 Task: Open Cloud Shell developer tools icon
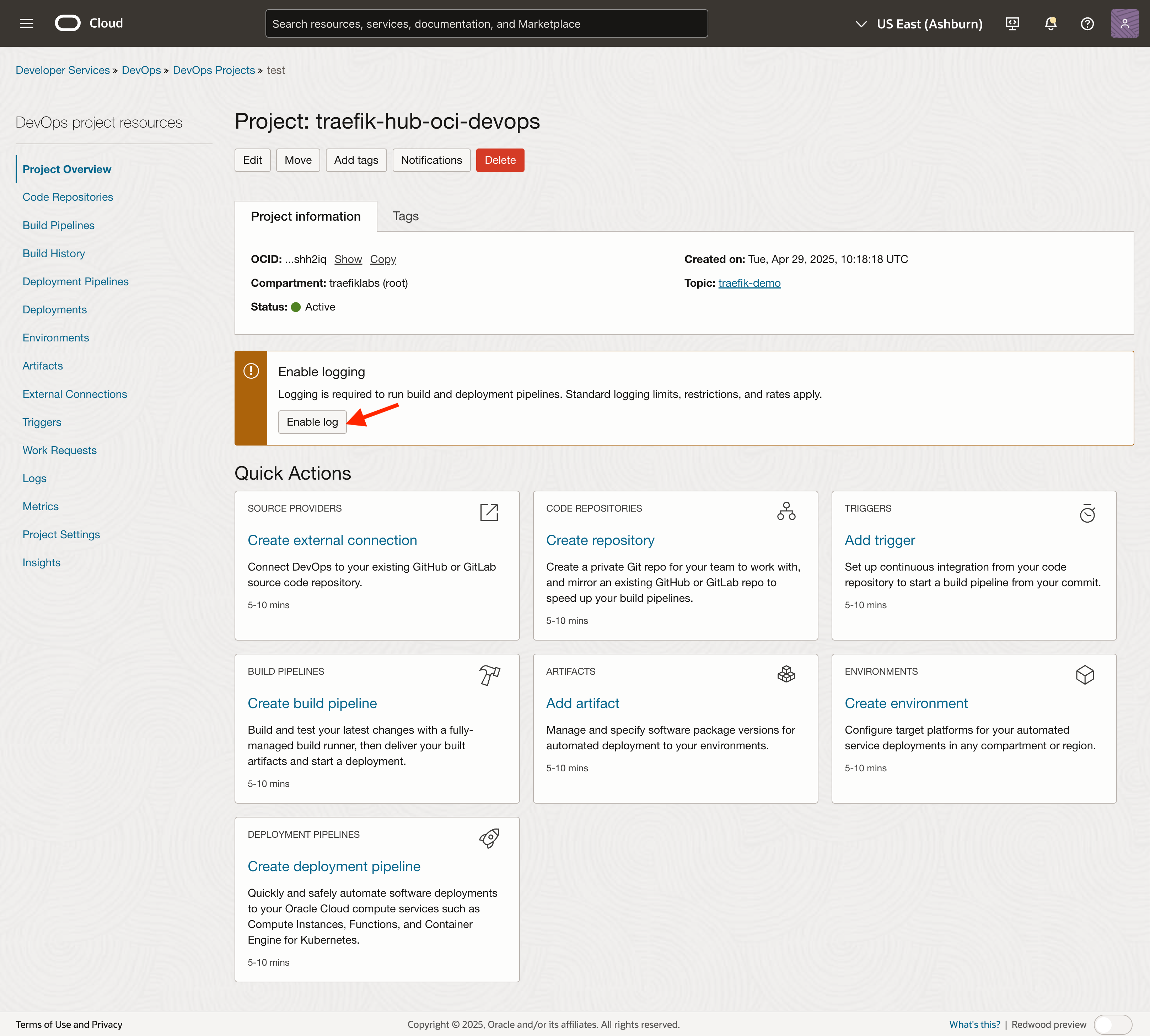pos(1012,23)
